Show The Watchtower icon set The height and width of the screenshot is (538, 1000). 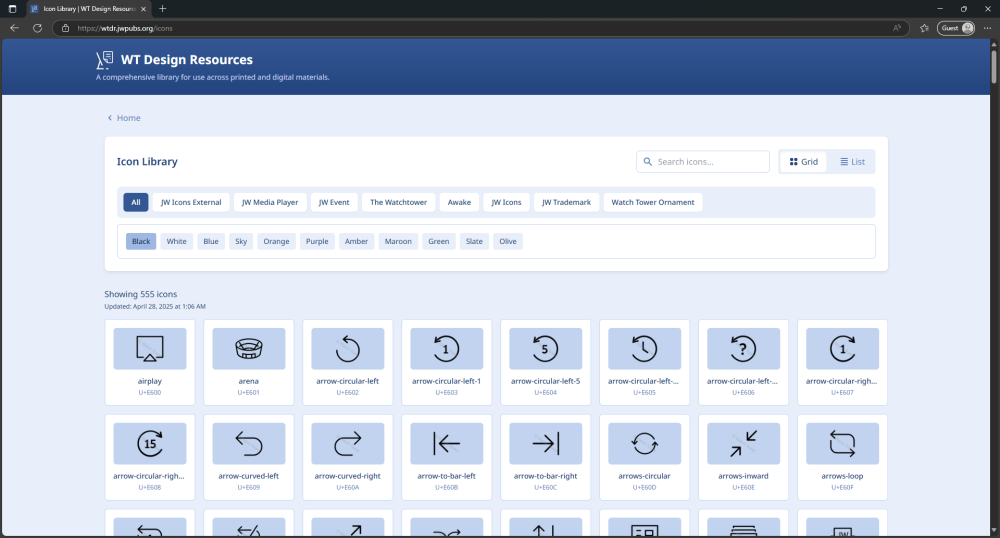coord(398,202)
